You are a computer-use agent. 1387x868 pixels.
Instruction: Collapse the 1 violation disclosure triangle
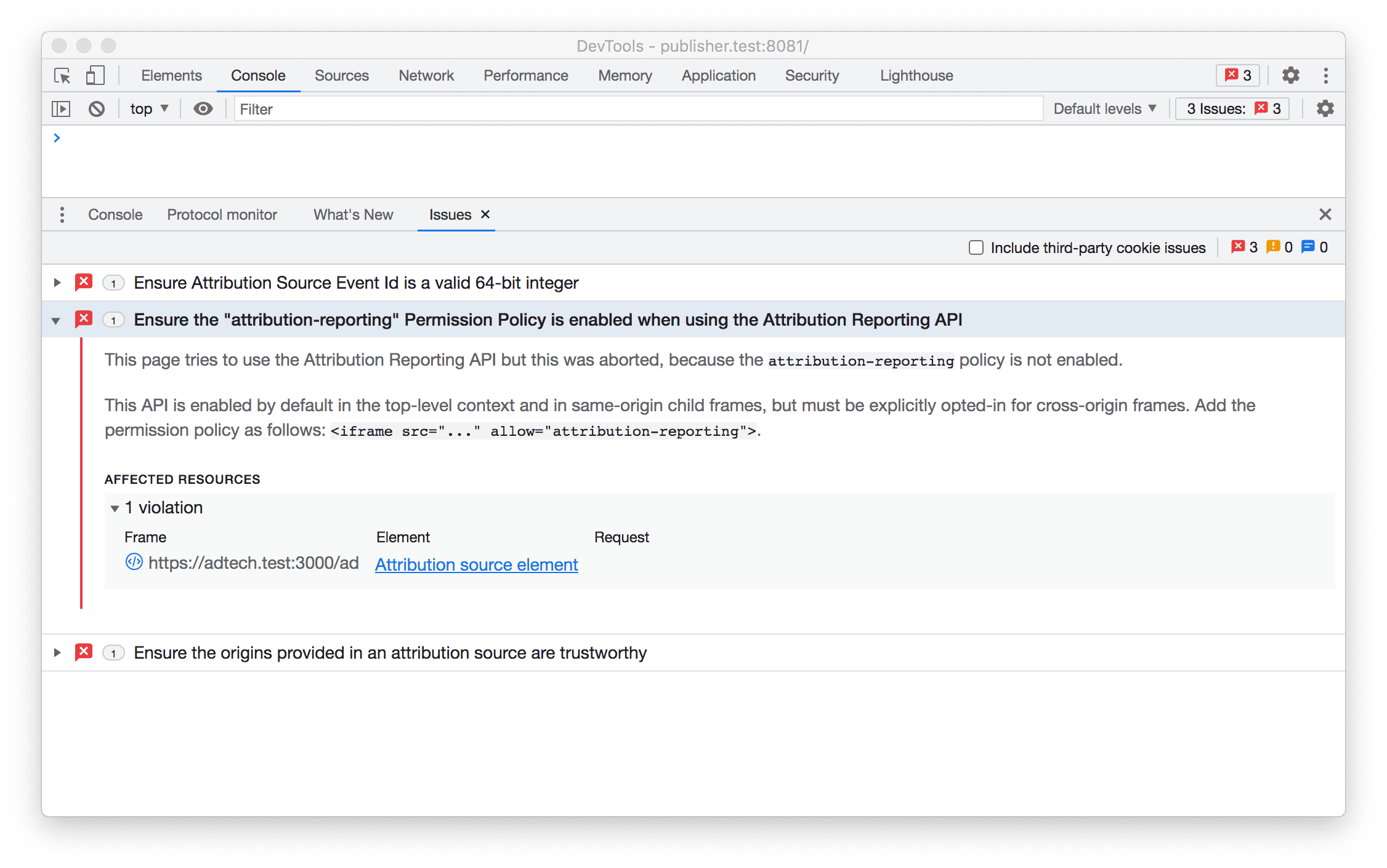pos(114,507)
